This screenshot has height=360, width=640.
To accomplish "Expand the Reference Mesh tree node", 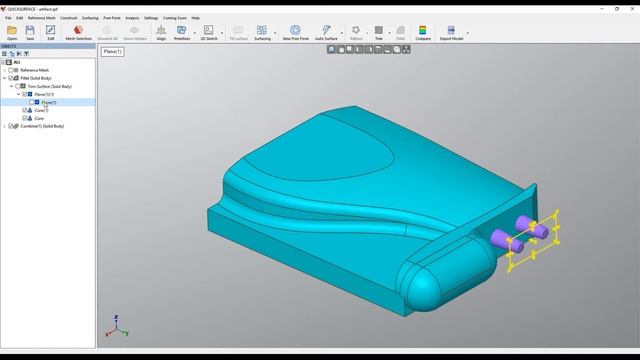I will 4,70.
